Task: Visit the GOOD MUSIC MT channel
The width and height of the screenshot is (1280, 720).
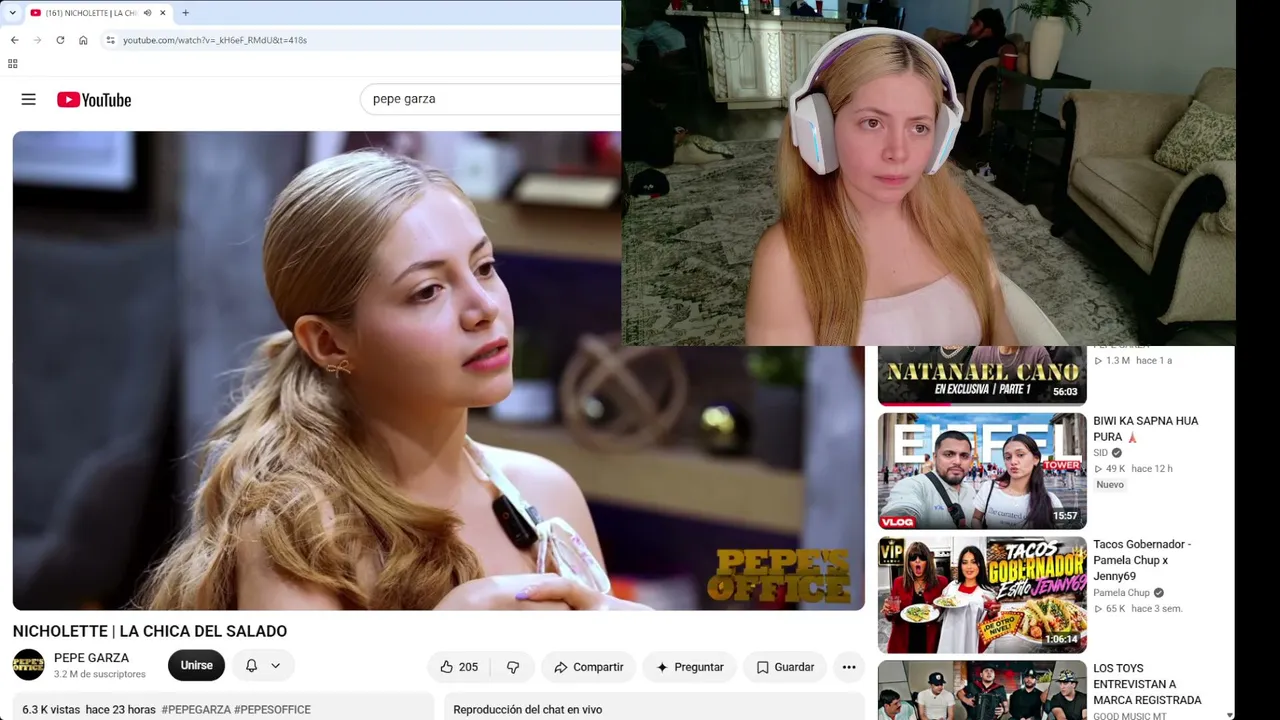Action: (1130, 716)
